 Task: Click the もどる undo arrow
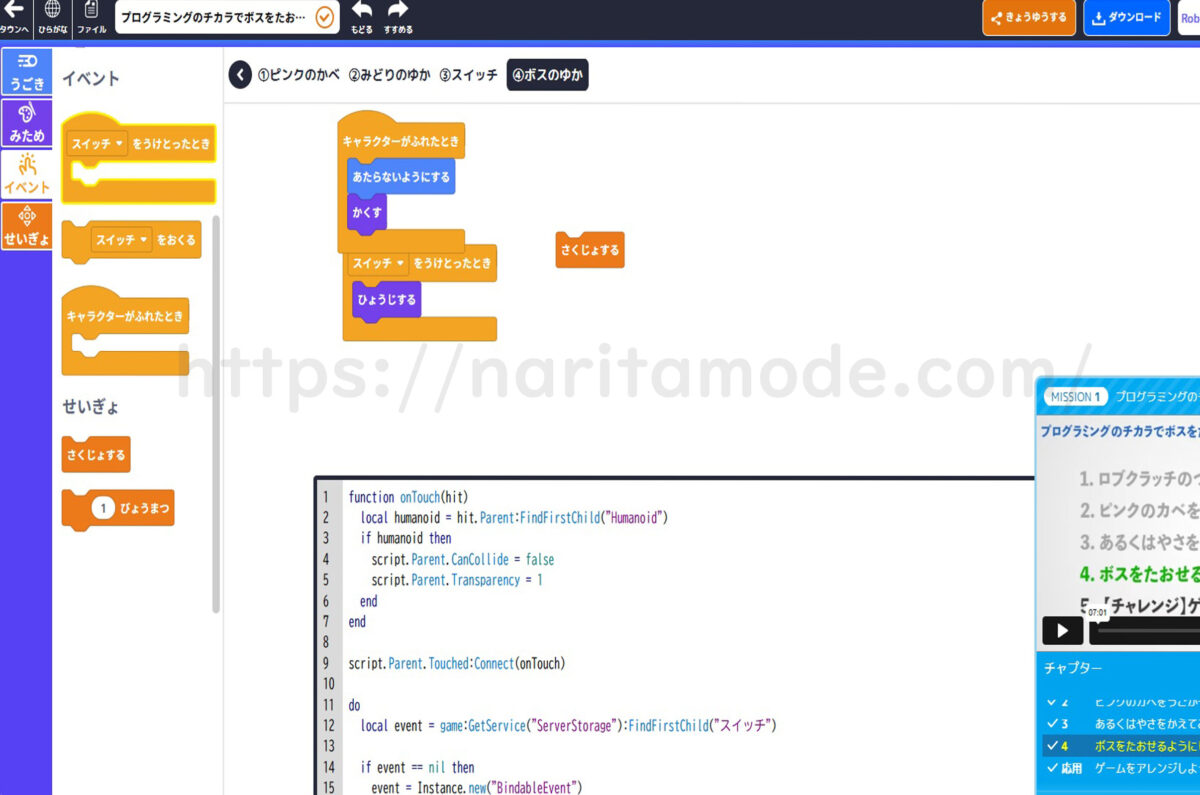[x=362, y=11]
